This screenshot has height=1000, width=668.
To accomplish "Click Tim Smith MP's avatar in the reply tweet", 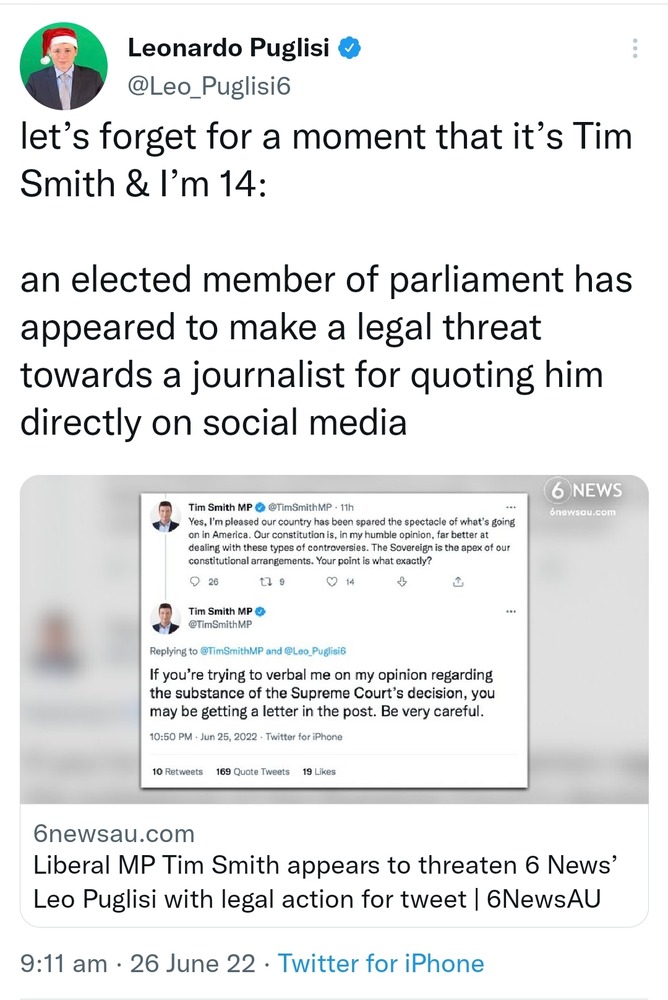I will tap(165, 618).
